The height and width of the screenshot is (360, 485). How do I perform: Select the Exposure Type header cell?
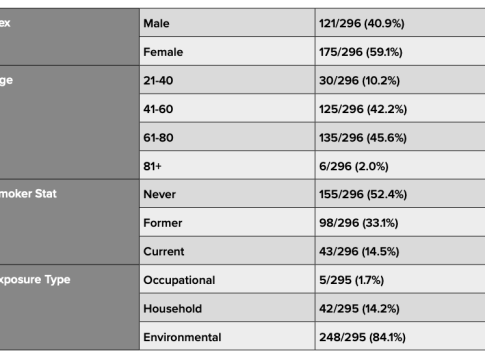(x=69, y=307)
